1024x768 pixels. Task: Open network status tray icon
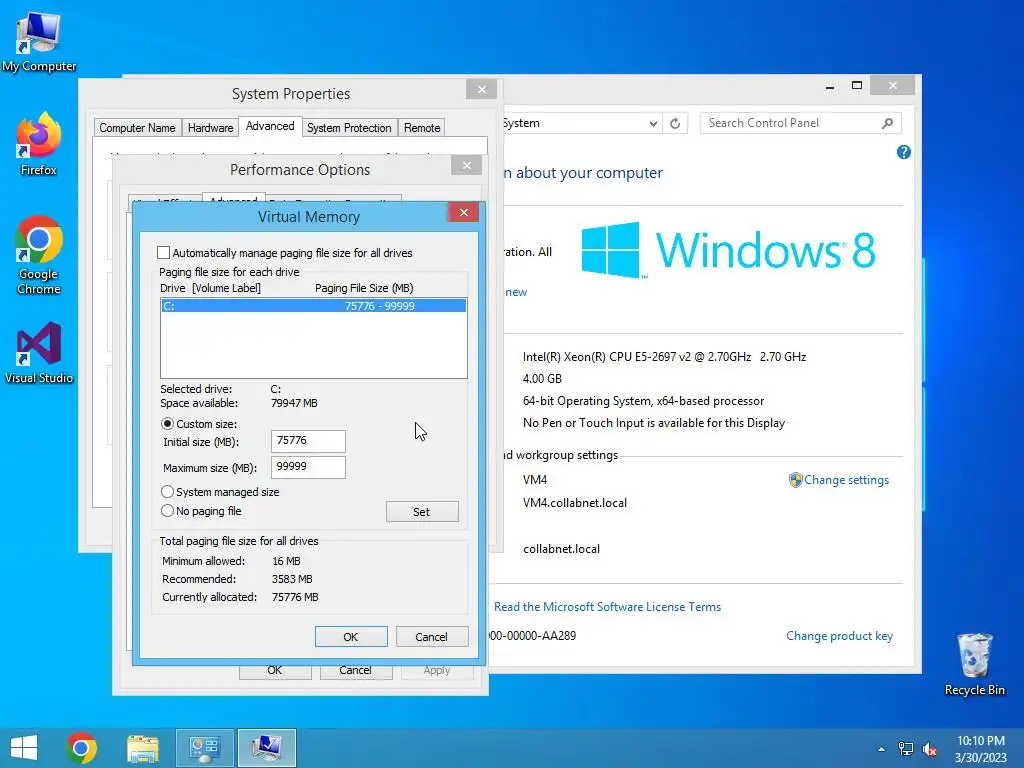(x=906, y=749)
